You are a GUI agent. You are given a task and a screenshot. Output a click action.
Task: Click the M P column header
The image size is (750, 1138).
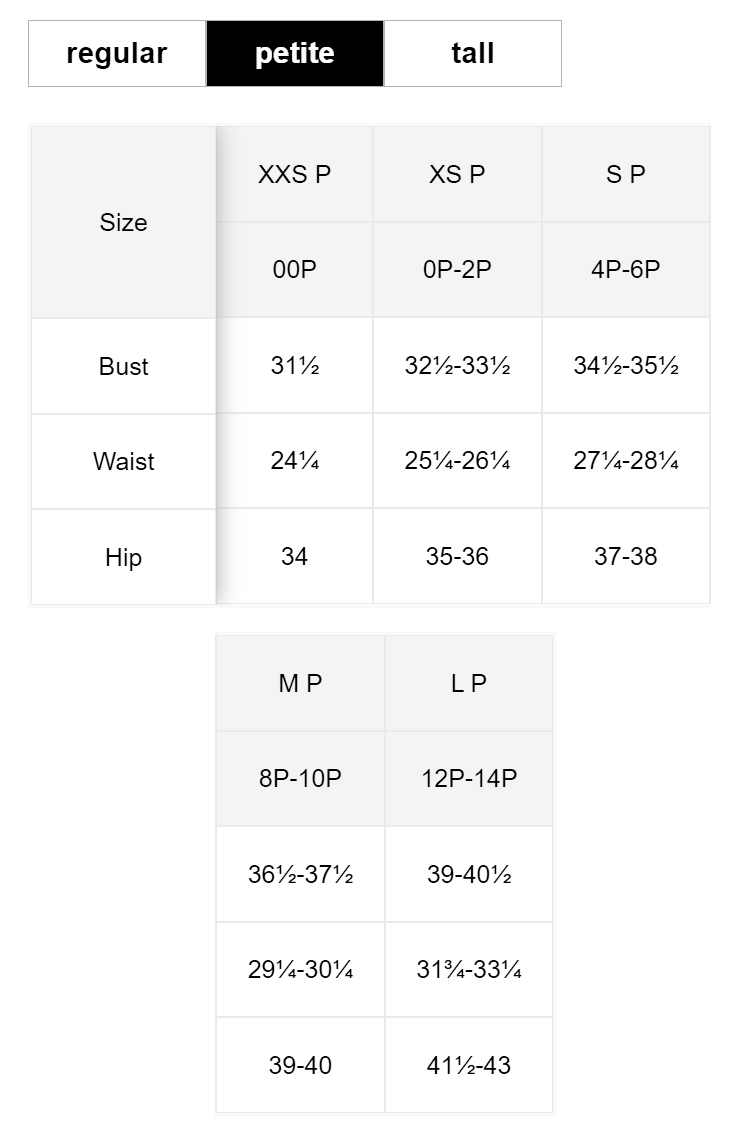pyautogui.click(x=300, y=684)
